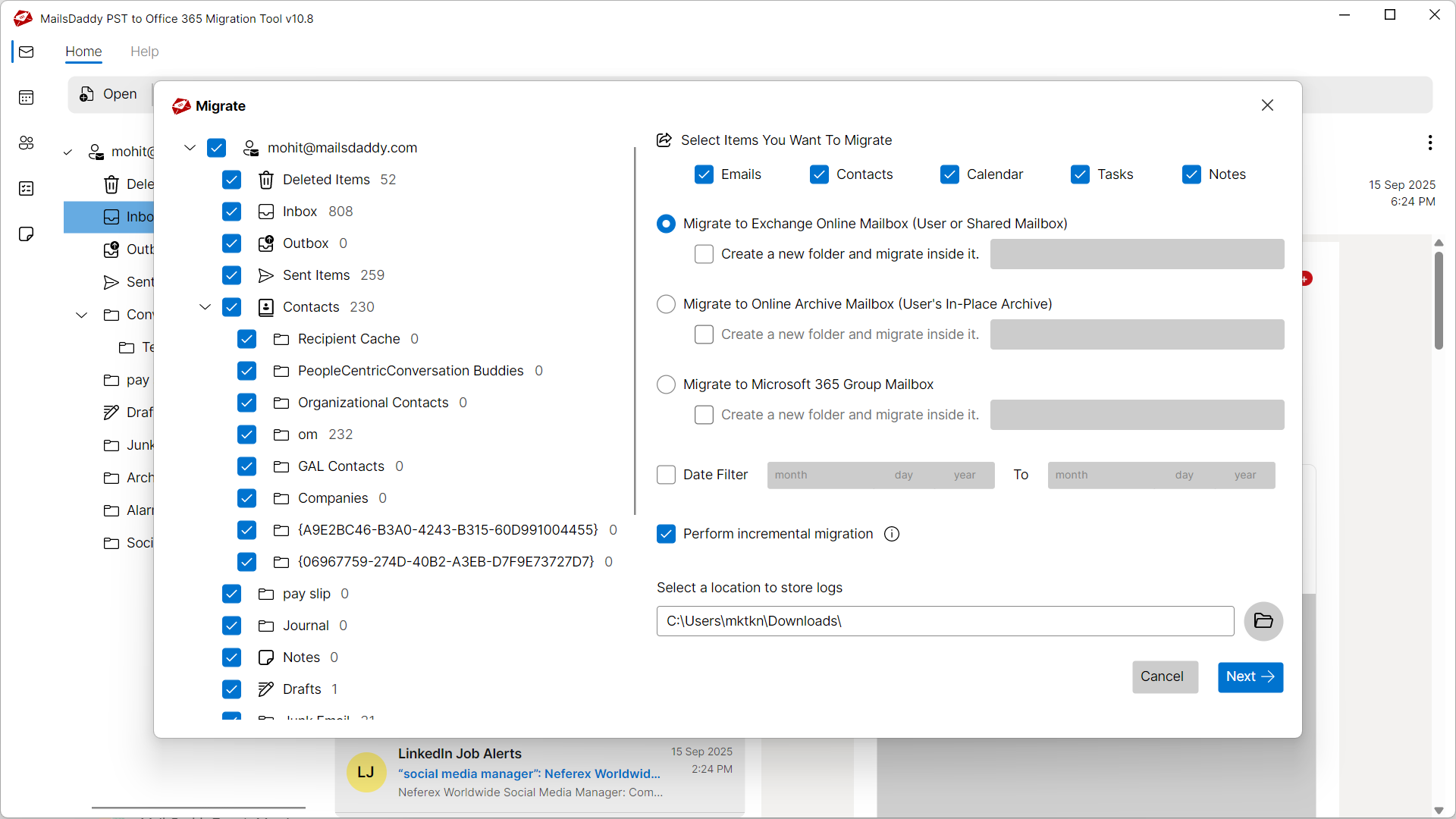1456x819 pixels.
Task: Collapse the mohit@mailsdaddy.com tree in Migrate dialog
Action: coord(190,148)
